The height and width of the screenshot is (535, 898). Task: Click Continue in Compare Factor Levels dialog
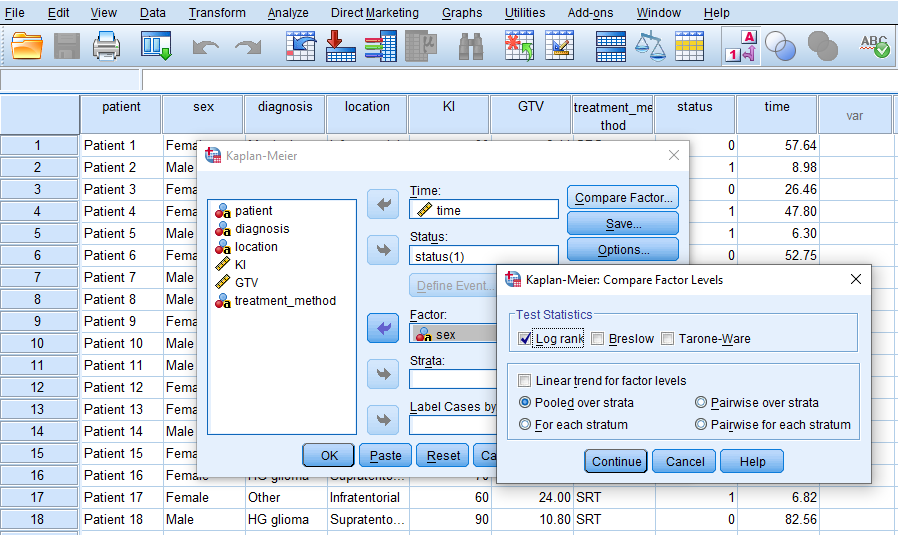click(616, 461)
